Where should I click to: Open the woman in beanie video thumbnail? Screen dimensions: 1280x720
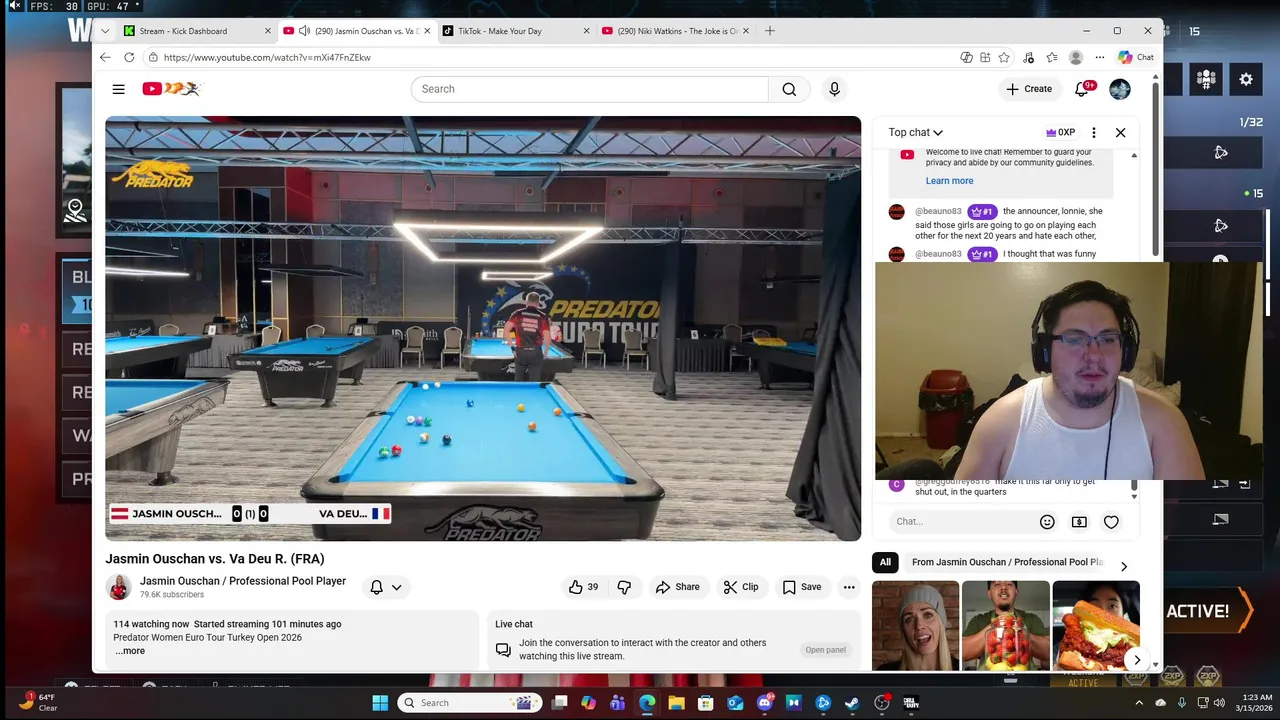915,626
